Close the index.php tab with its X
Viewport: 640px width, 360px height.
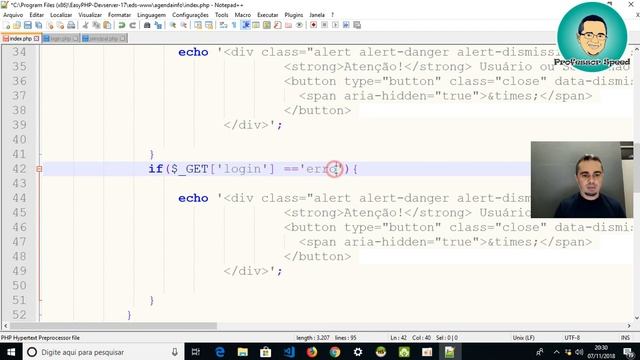(36, 38)
